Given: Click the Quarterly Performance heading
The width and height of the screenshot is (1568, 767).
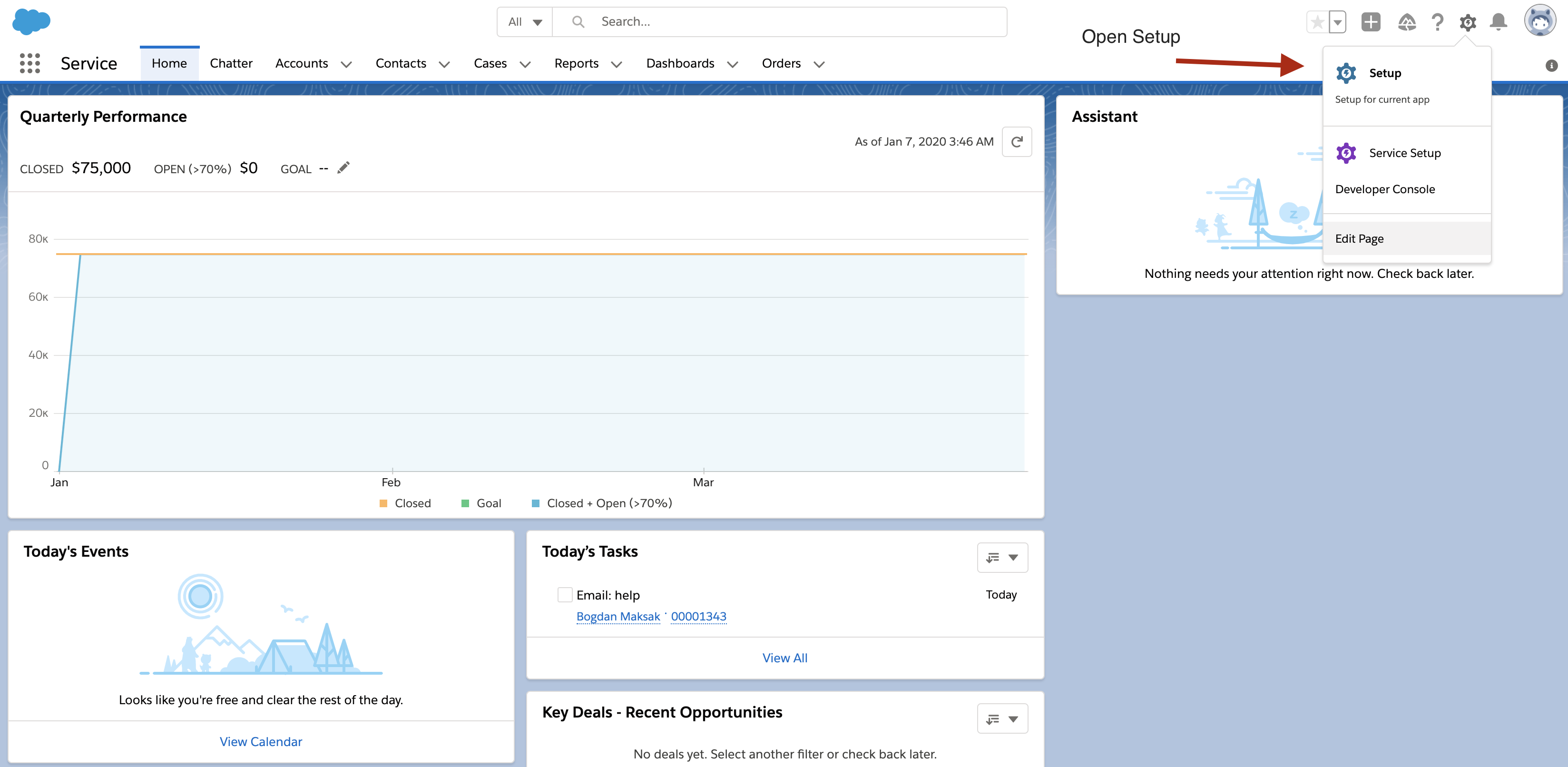Looking at the screenshot, I should (104, 117).
